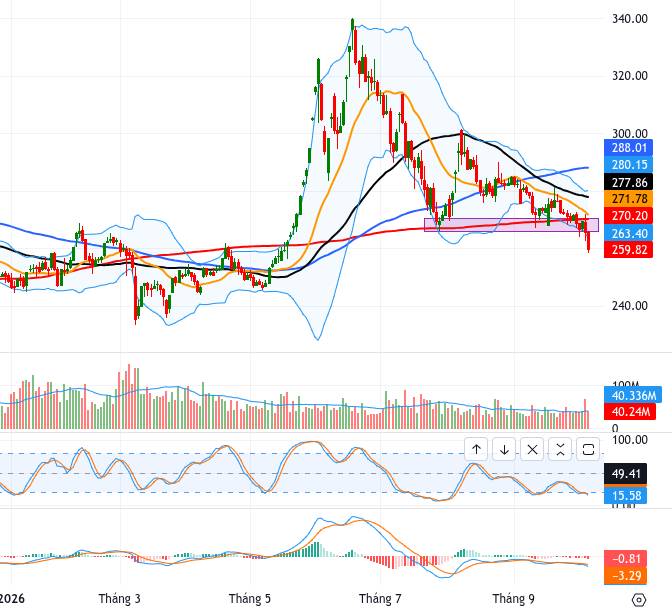Click the Tháng 7 date label on time axis
Image resolution: width=672 pixels, height=613 pixels.
[x=380, y=598]
